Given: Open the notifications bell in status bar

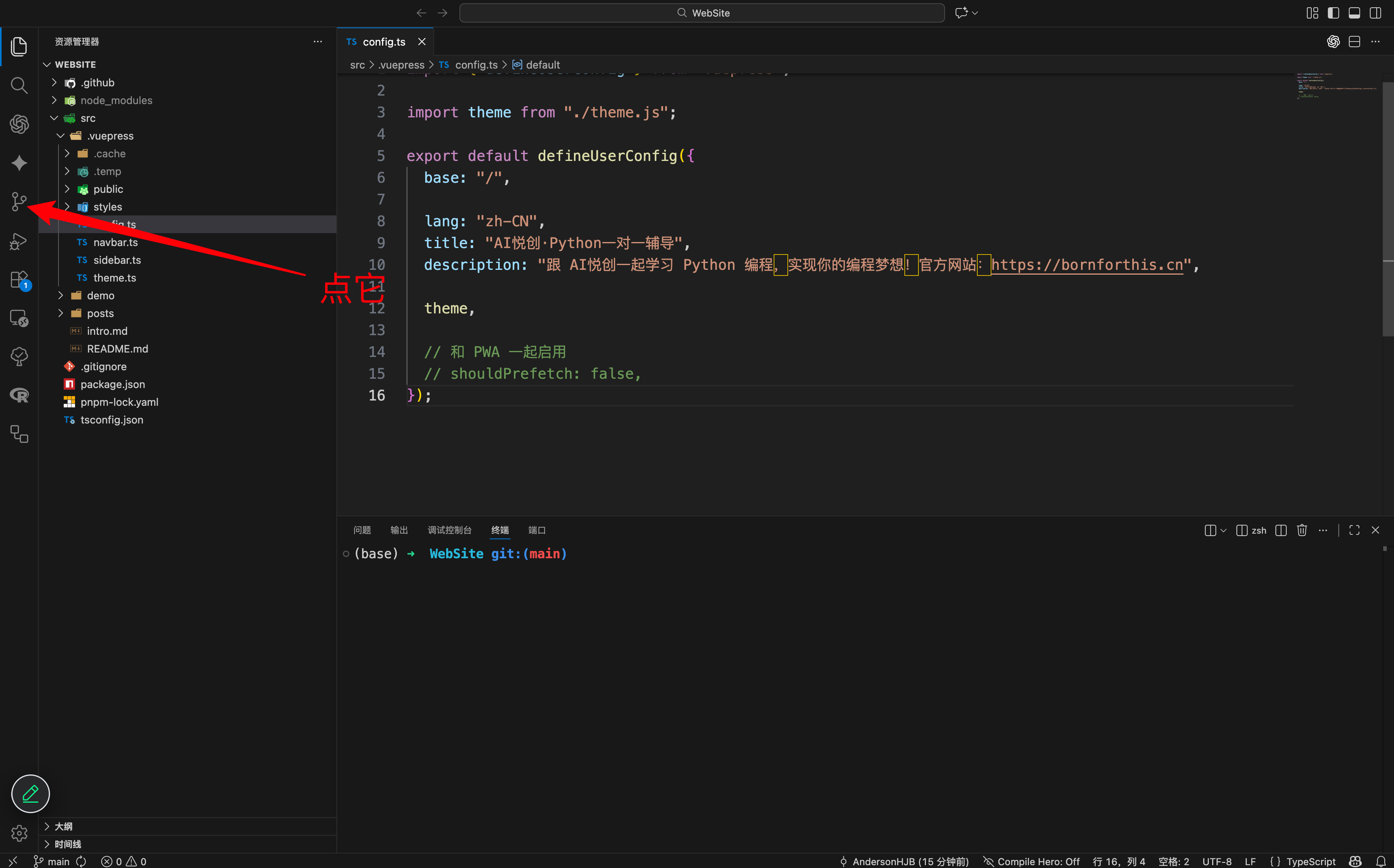Looking at the screenshot, I should point(1381,861).
